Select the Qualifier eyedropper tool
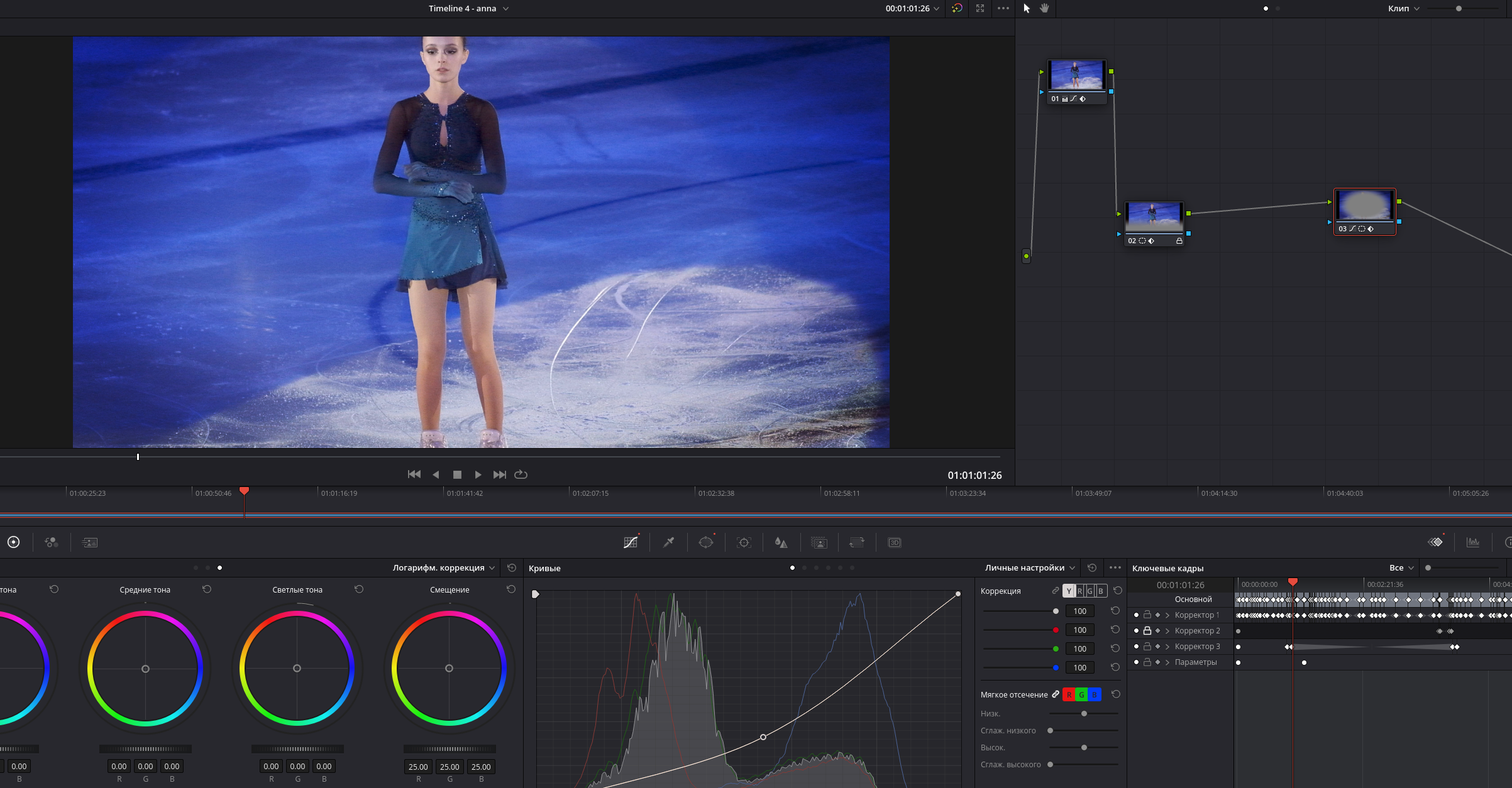1512x788 pixels. click(x=669, y=542)
